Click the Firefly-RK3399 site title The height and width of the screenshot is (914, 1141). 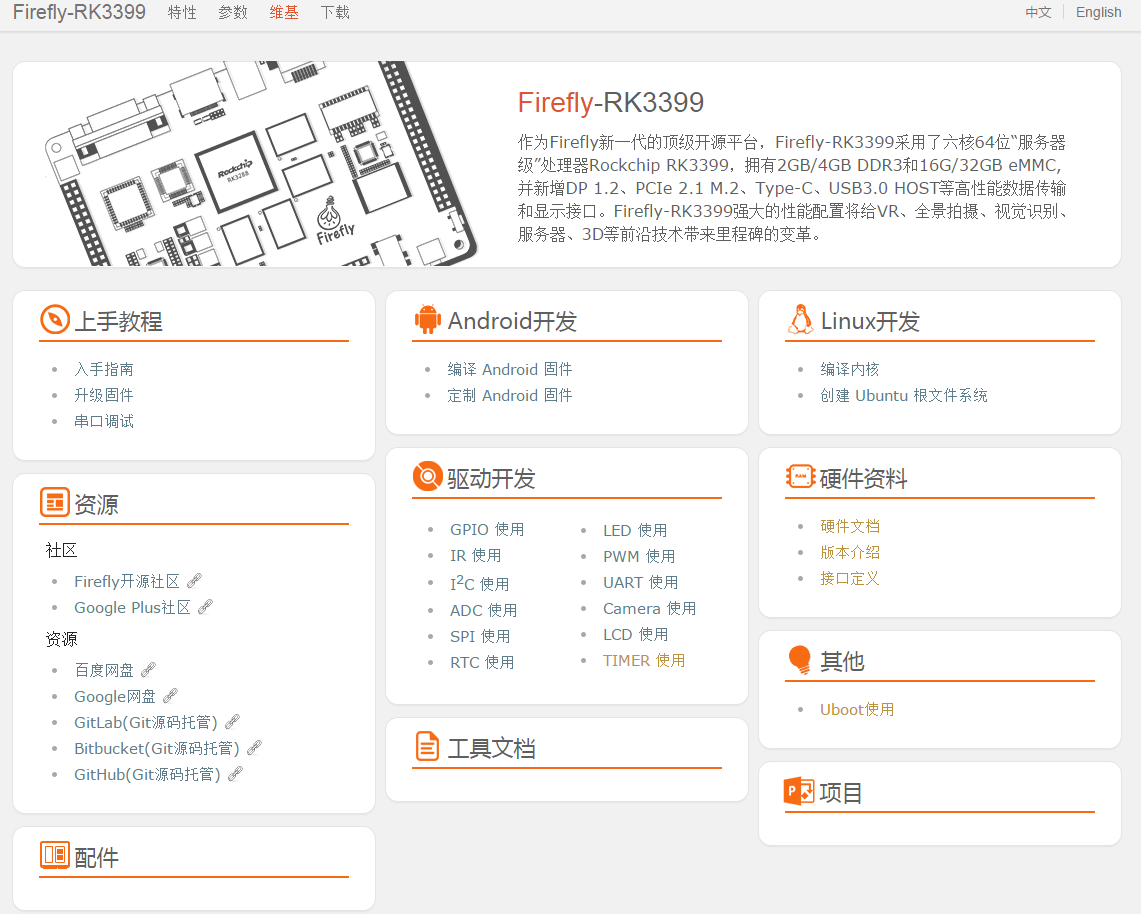click(x=79, y=12)
